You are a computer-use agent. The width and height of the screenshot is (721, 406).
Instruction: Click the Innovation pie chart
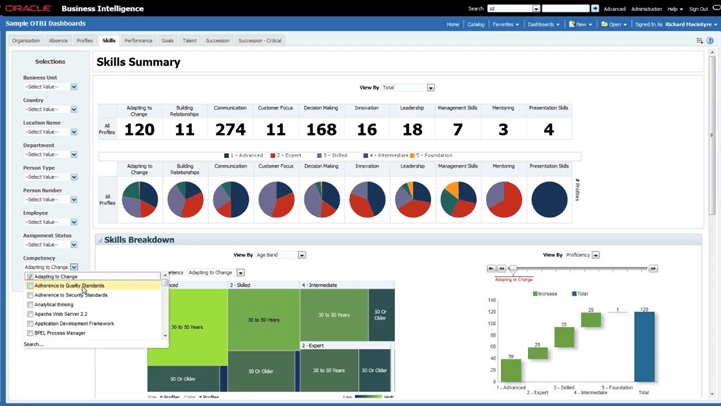point(367,200)
